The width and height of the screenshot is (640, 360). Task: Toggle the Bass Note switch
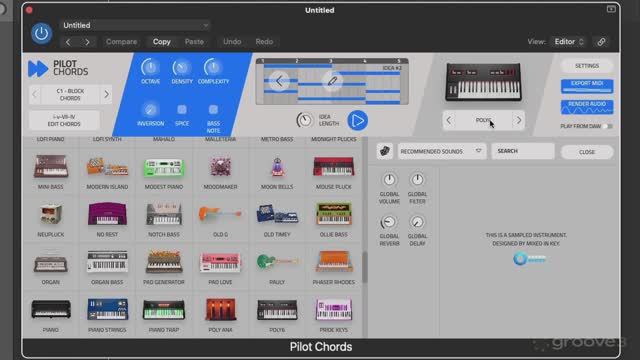point(213,109)
